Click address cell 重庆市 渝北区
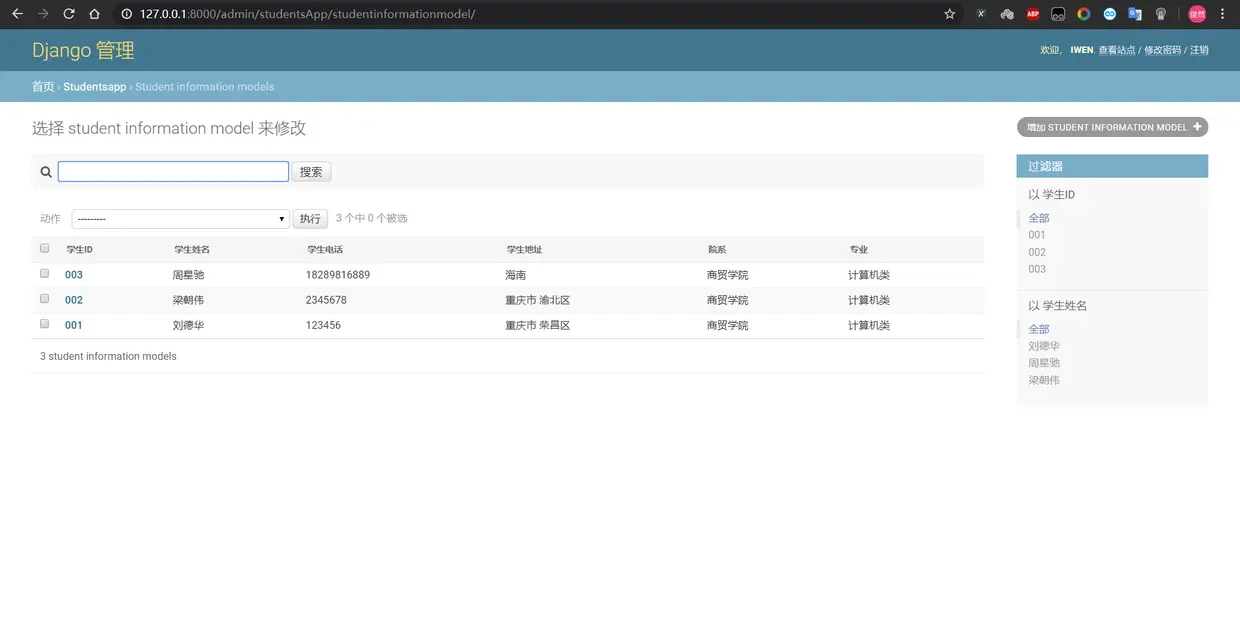 pos(538,300)
